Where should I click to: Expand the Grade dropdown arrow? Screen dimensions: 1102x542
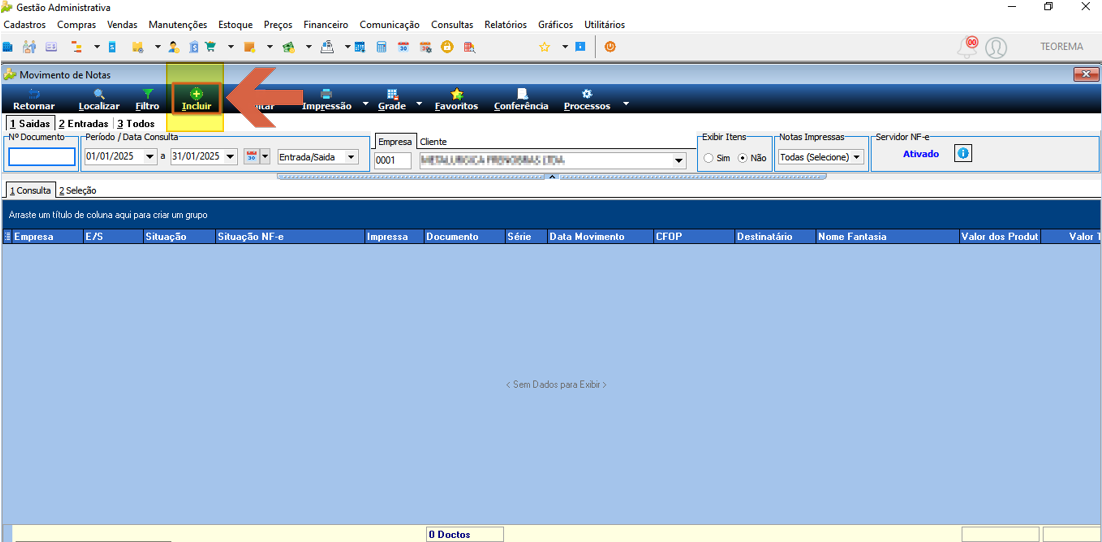pos(419,104)
